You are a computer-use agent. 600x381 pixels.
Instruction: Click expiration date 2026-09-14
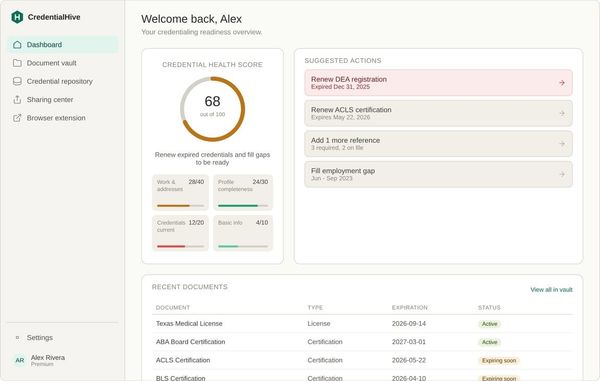coord(409,324)
